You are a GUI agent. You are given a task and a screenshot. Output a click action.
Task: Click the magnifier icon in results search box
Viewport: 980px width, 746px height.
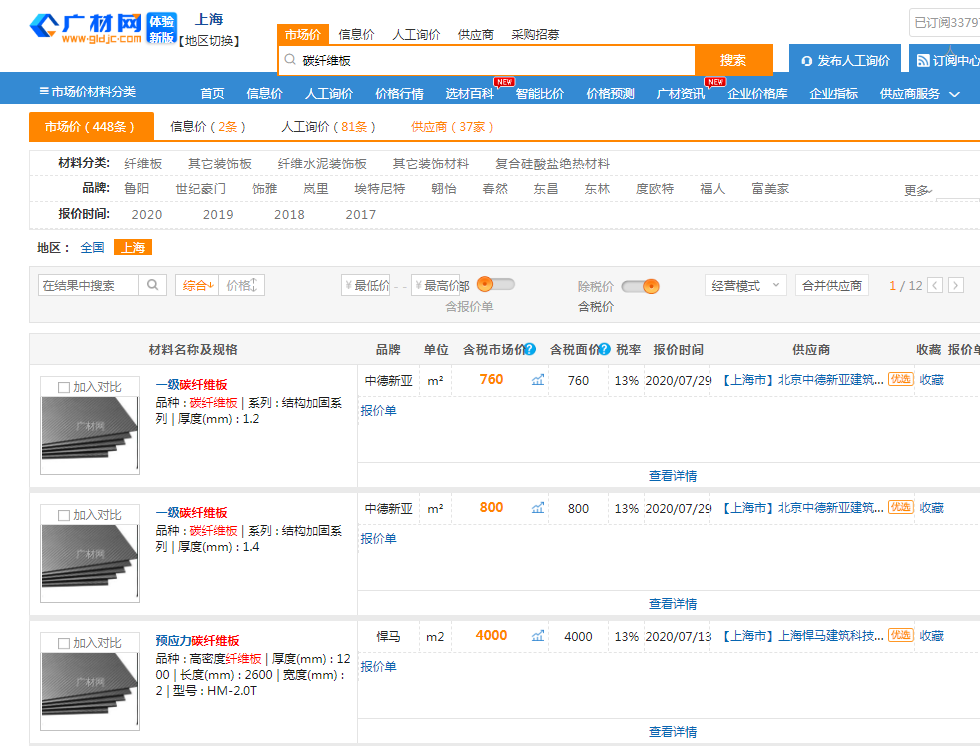[x=153, y=285]
